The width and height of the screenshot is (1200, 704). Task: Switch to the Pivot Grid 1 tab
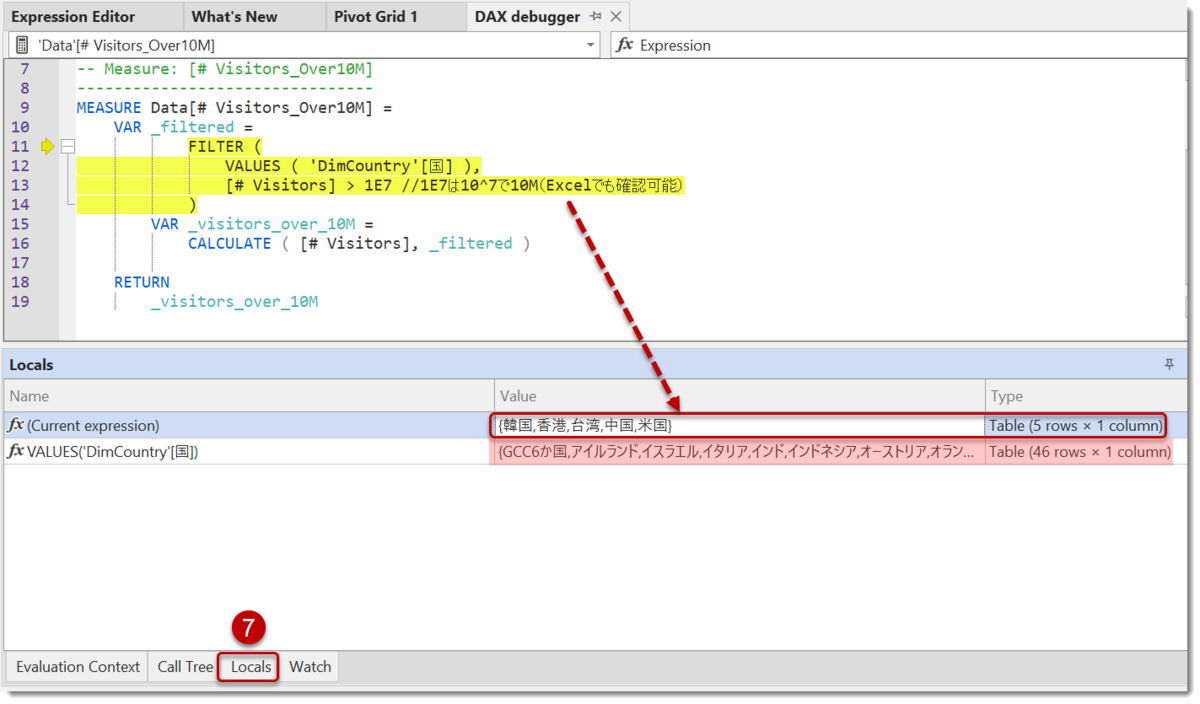point(376,16)
